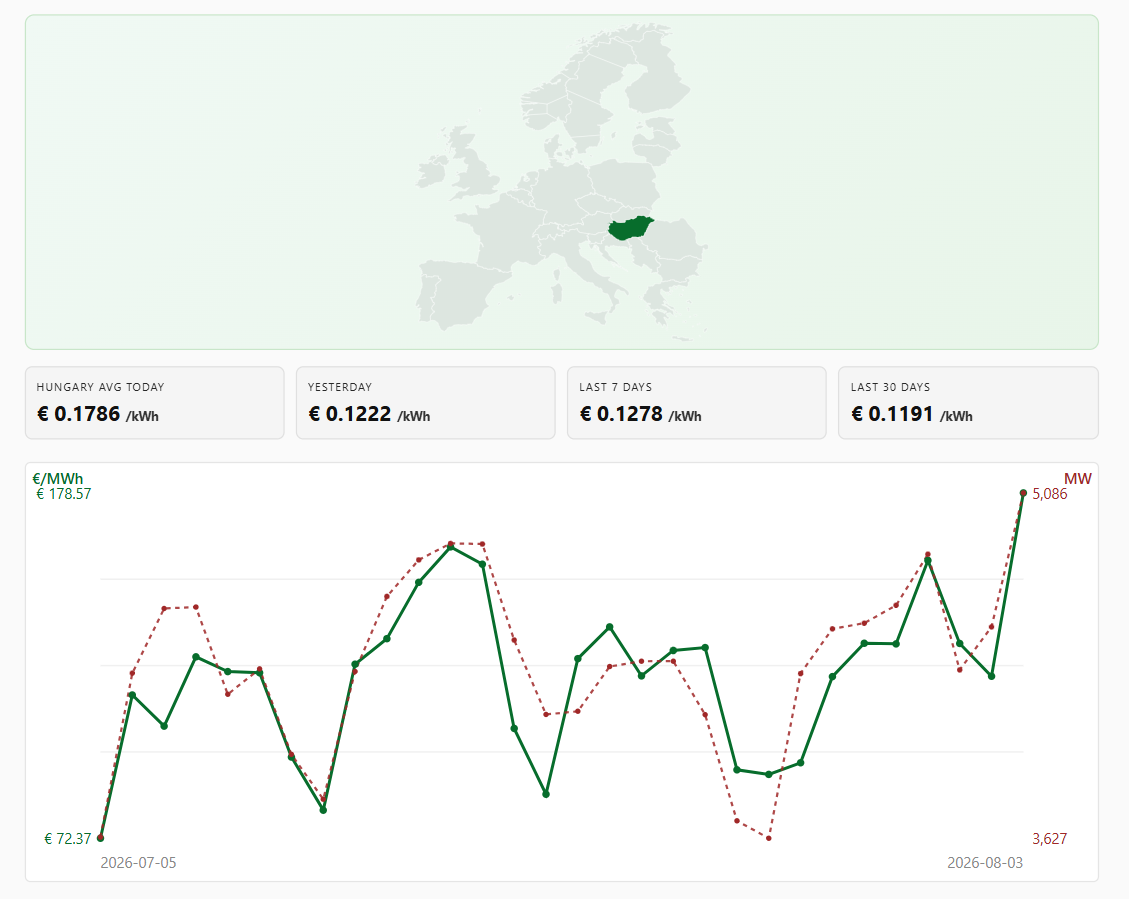Click the € 0.1278 /kWh value
This screenshot has width=1129, height=899.
coord(641,414)
